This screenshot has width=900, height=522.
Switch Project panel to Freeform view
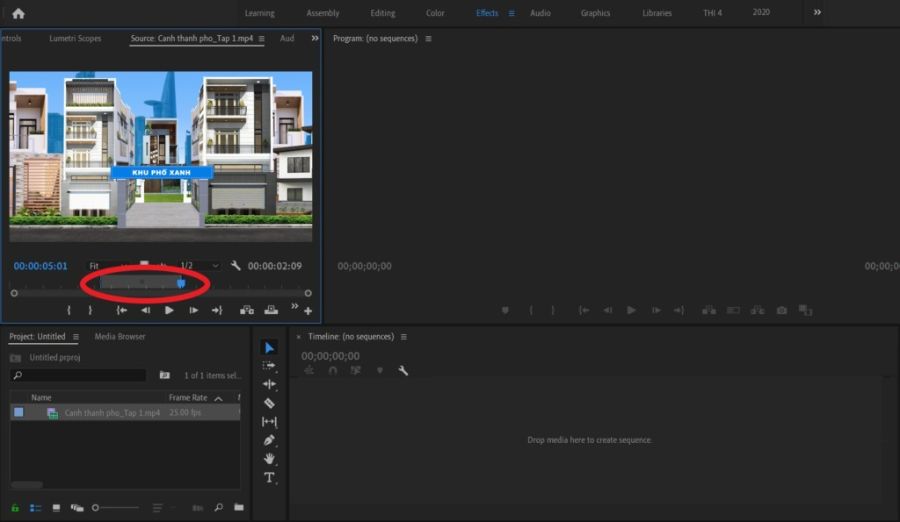[77, 508]
